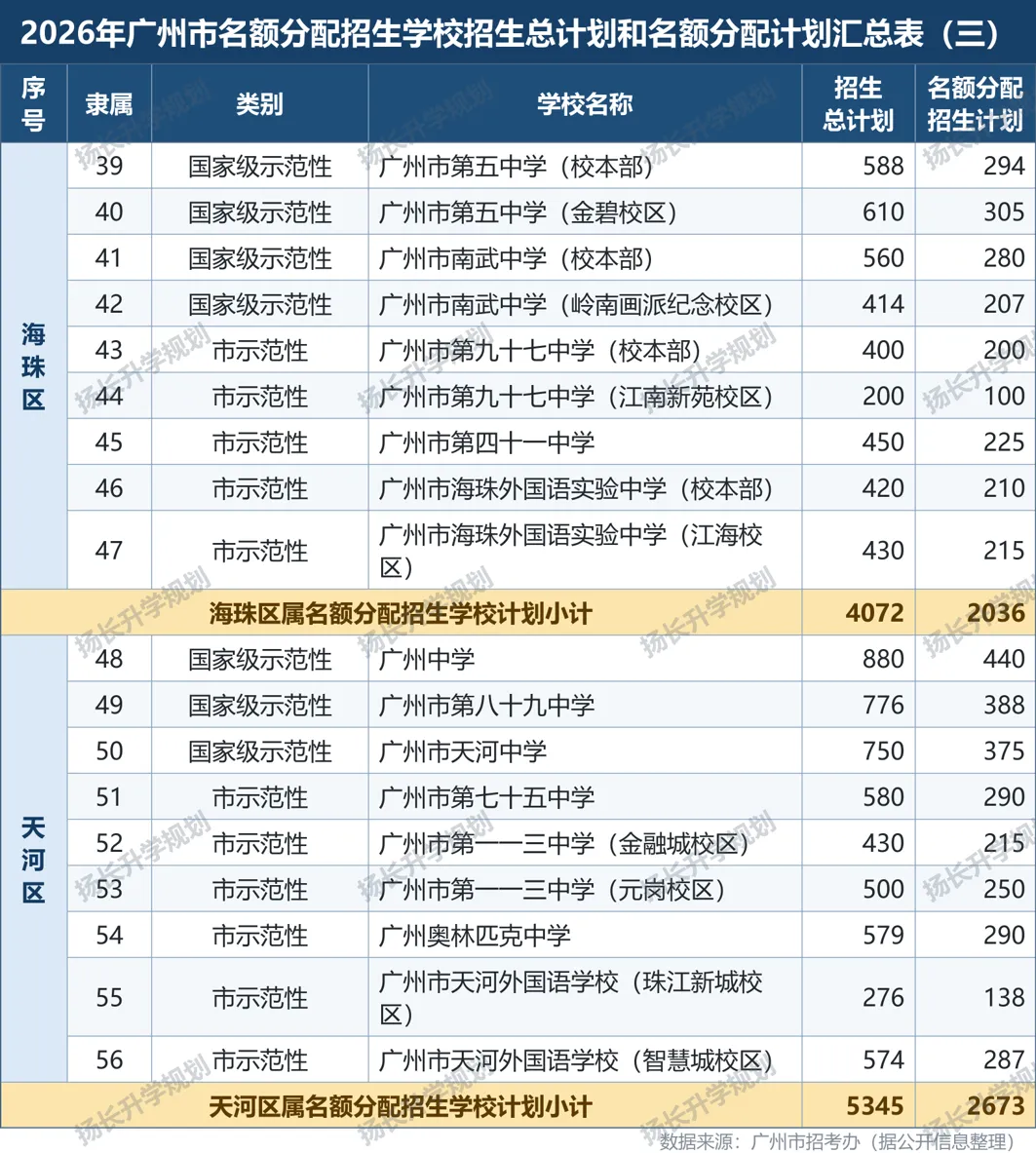Click total plan value 750 for 天河中学
Screen dimensions: 1036x1153
click(883, 751)
